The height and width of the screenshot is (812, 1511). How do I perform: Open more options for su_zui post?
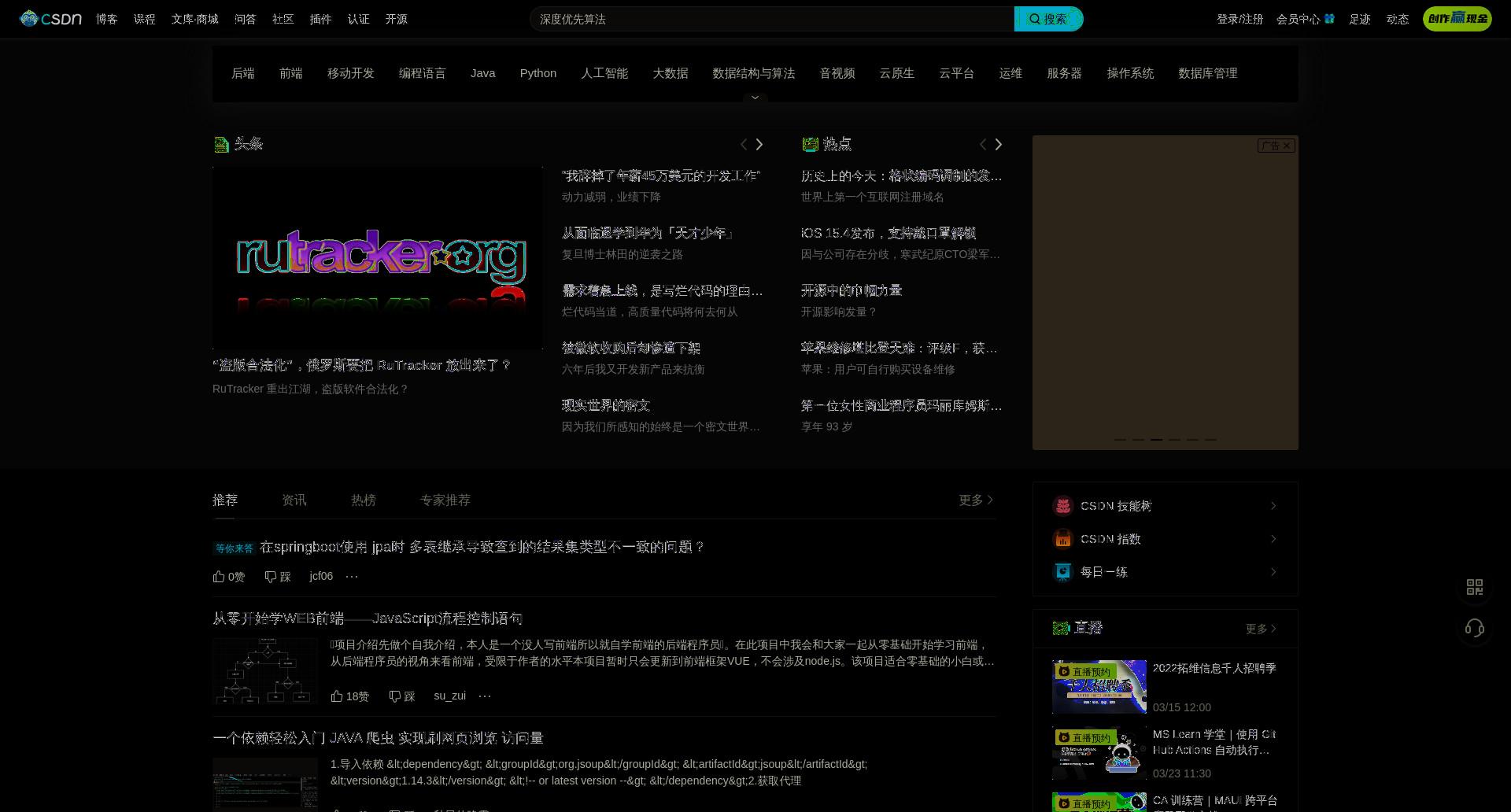tap(485, 696)
